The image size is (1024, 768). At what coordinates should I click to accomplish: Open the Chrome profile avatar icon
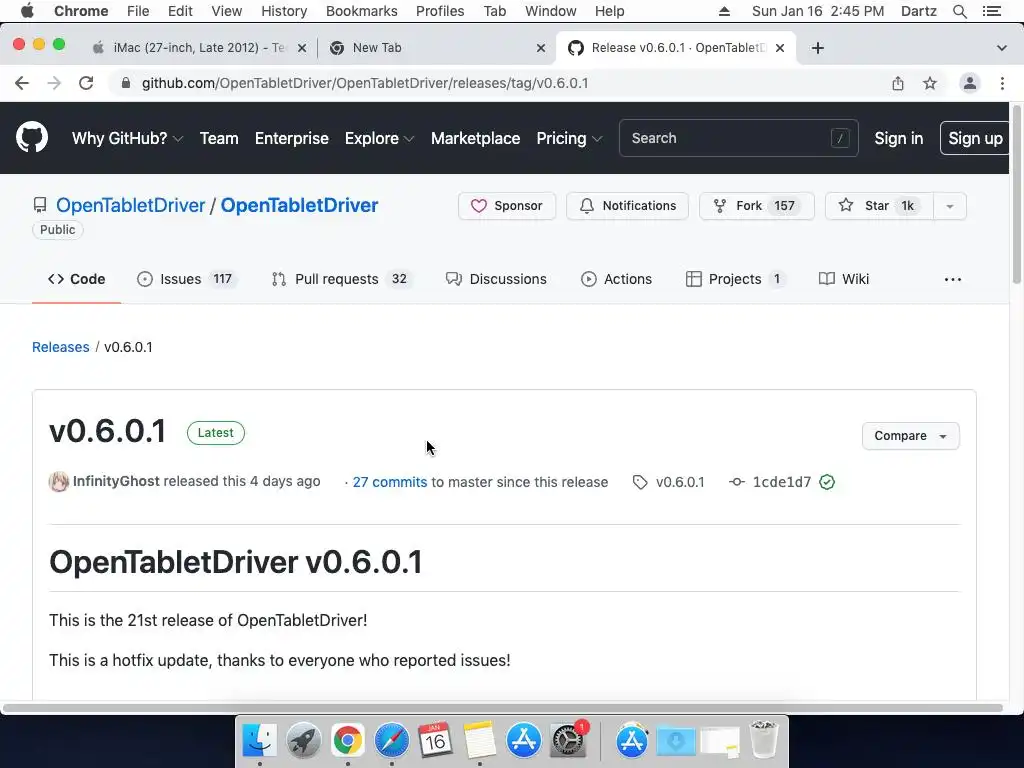point(970,83)
